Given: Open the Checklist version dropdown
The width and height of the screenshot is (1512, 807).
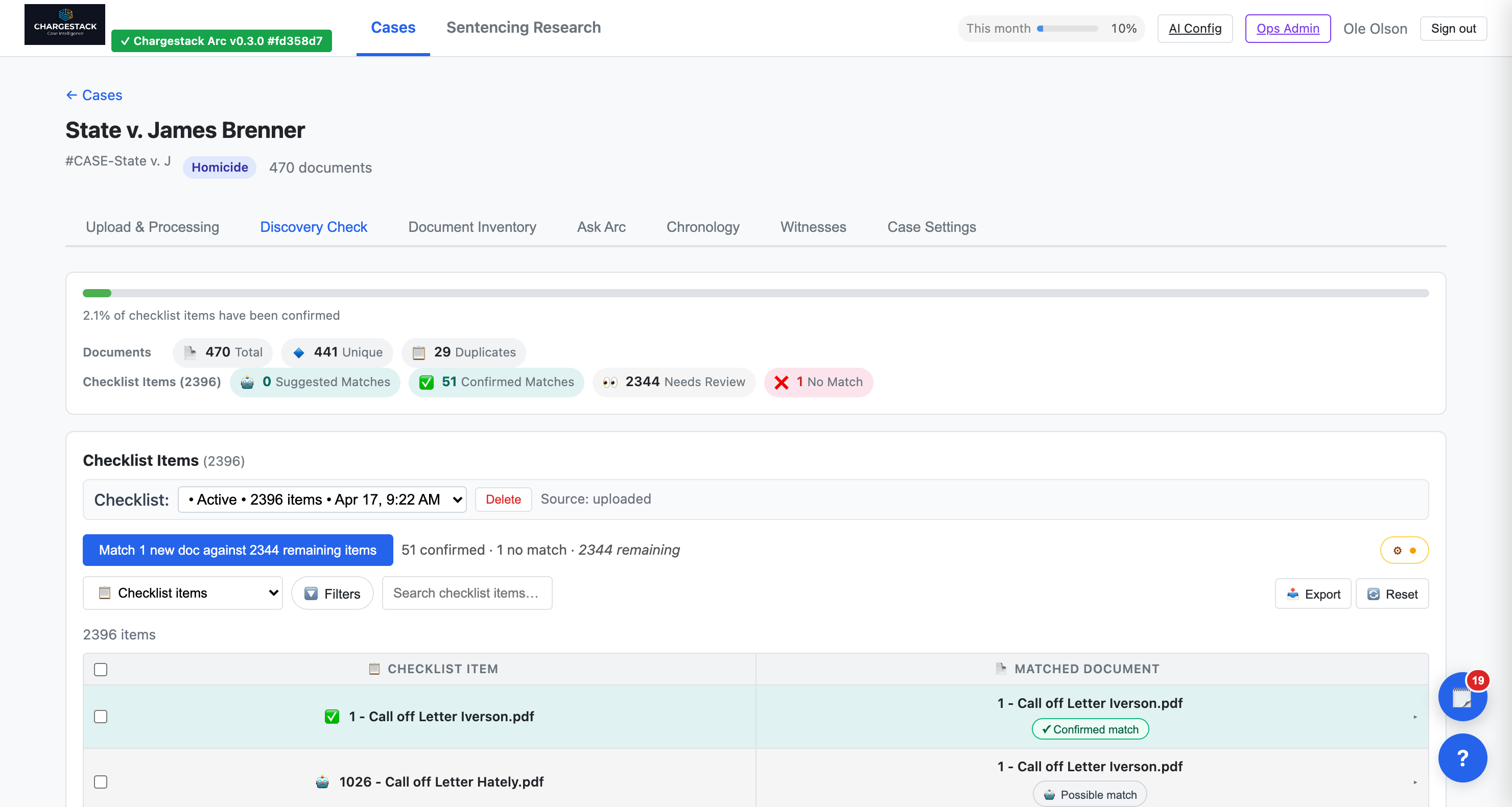Looking at the screenshot, I should [322, 500].
